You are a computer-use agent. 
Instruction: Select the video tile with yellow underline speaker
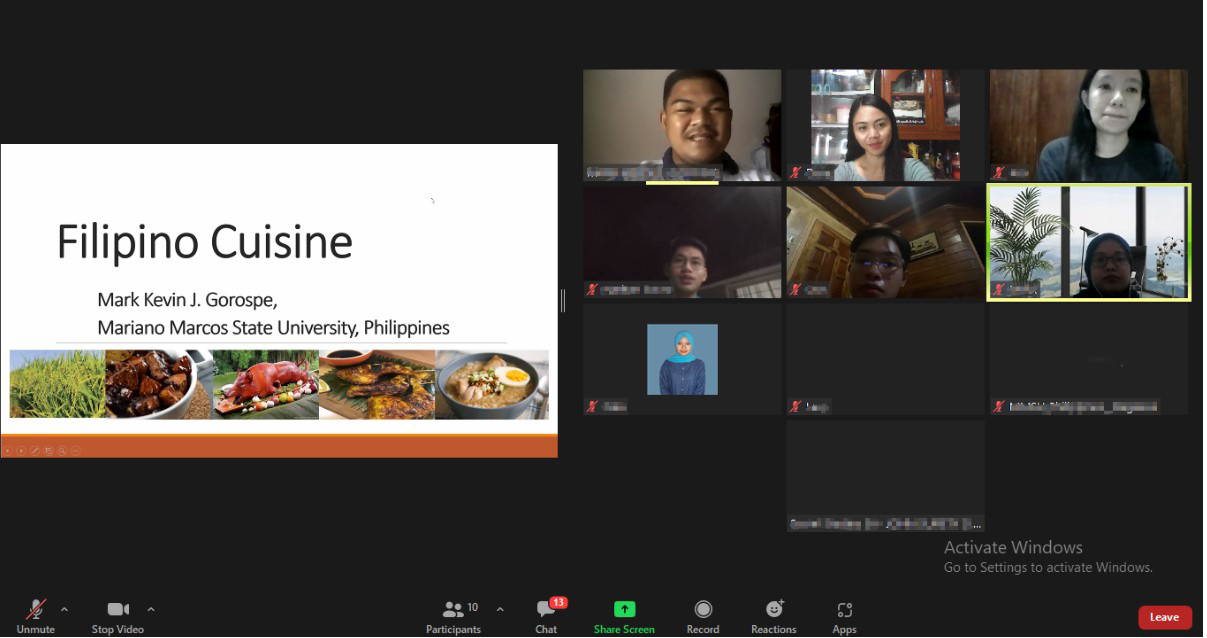pyautogui.click(x=682, y=125)
